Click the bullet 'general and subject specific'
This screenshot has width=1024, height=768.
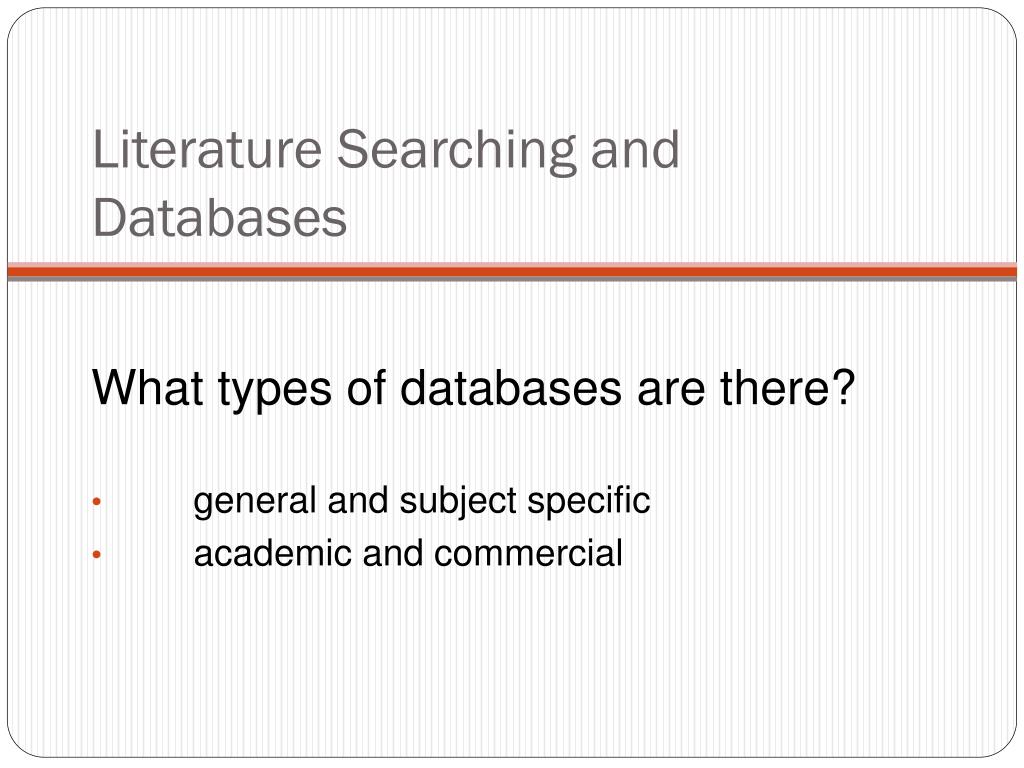click(422, 502)
